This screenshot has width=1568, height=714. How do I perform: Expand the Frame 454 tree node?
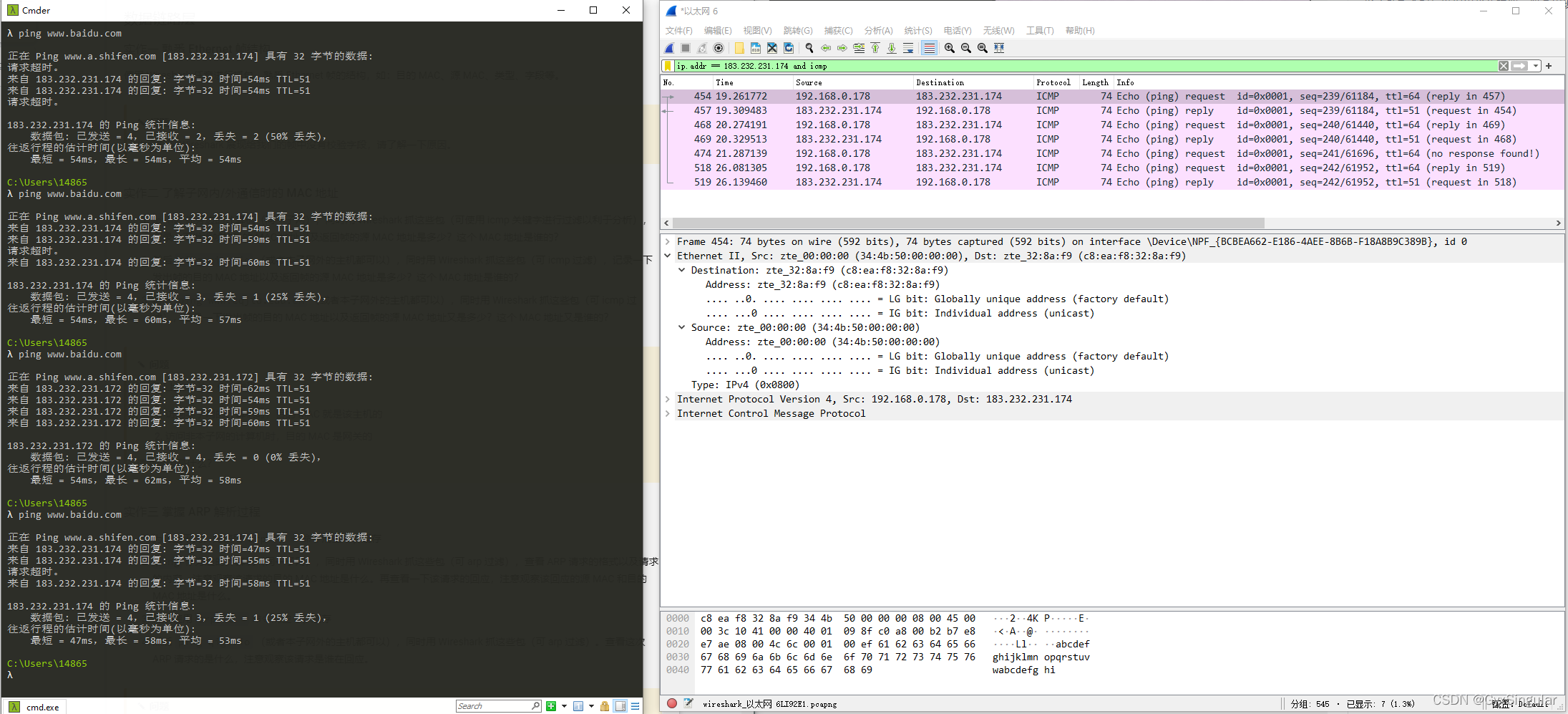(x=668, y=241)
